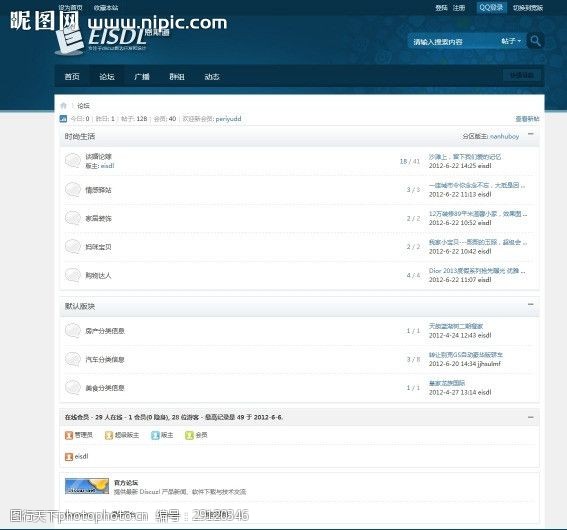Open the 谈婚论嫁 forum

98,157
